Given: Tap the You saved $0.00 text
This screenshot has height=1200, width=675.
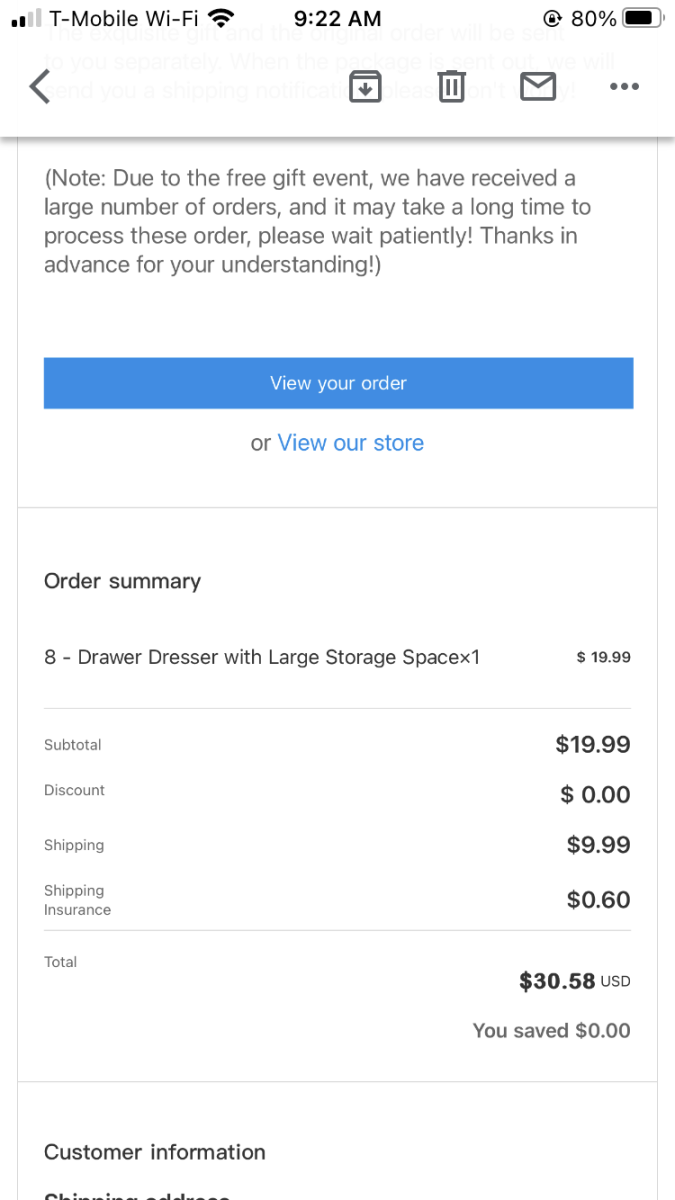Looking at the screenshot, I should click(551, 1030).
